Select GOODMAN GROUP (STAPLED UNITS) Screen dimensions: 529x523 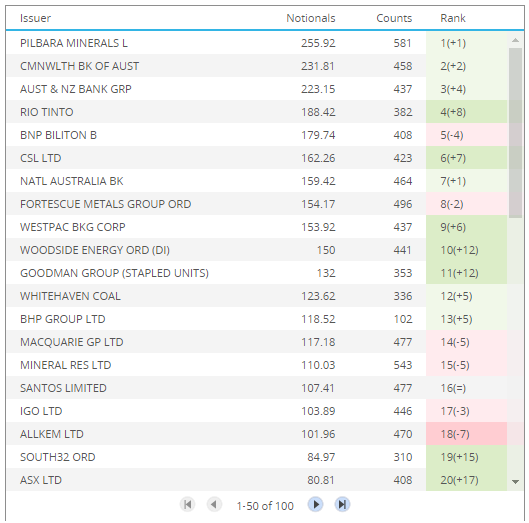(114, 273)
